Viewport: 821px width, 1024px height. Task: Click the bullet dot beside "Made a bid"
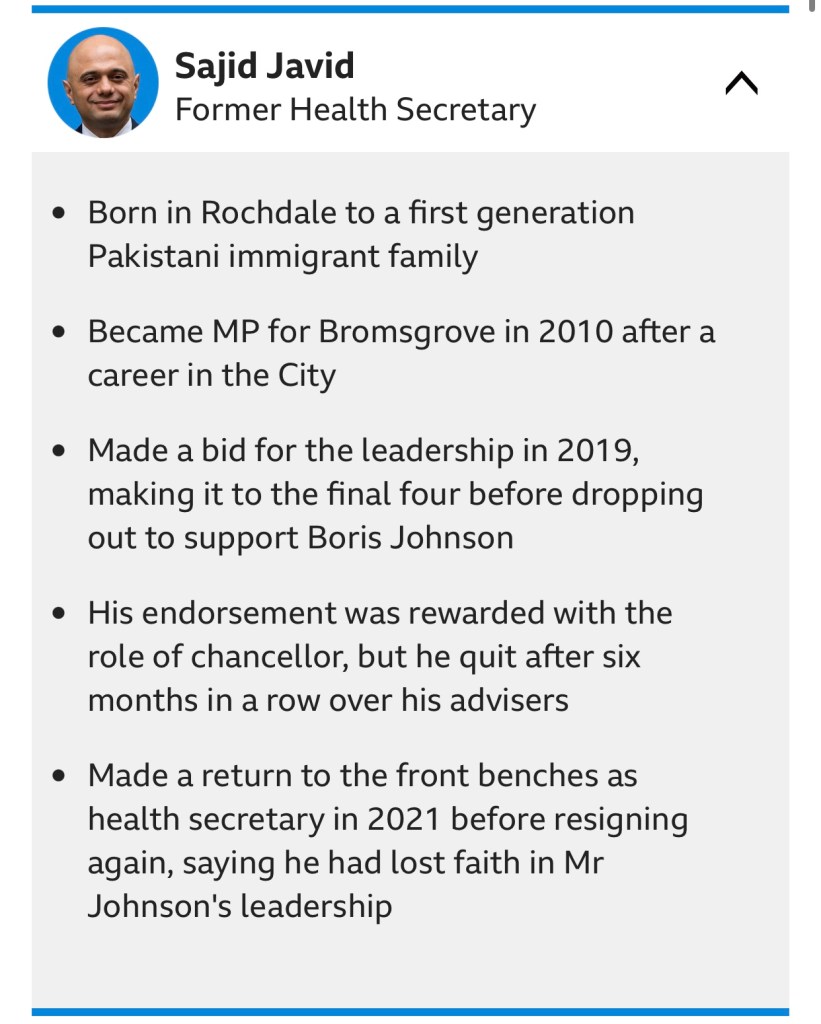tap(62, 452)
